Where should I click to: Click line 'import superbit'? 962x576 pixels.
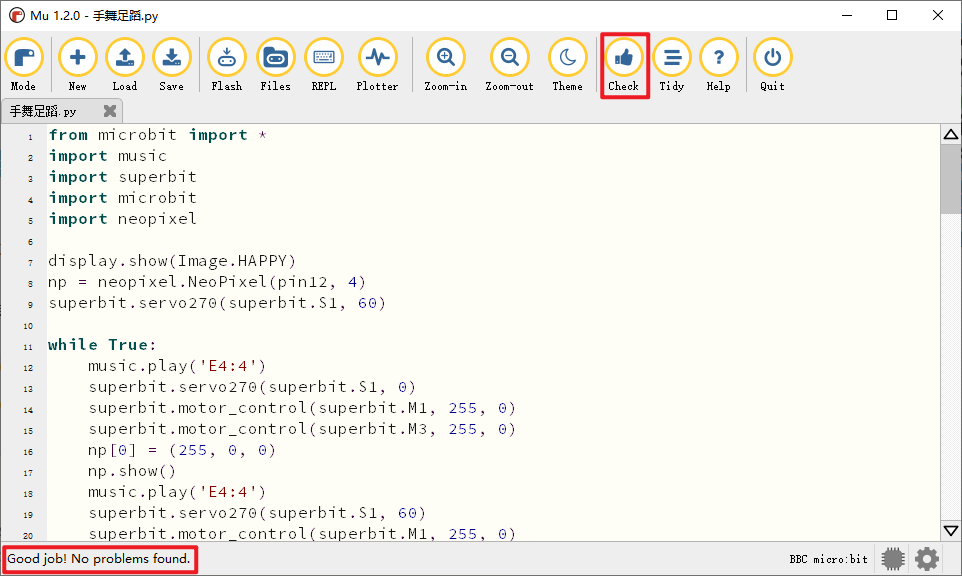coord(123,177)
